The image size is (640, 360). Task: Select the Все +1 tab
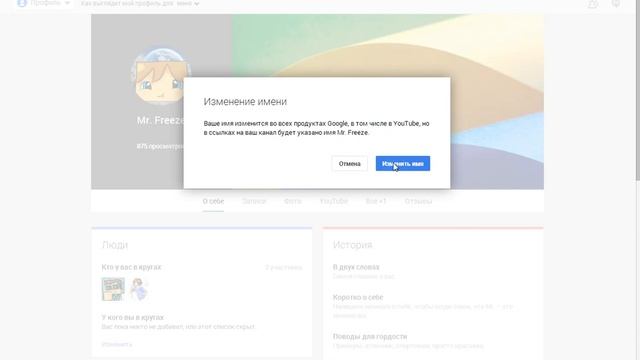(x=376, y=201)
